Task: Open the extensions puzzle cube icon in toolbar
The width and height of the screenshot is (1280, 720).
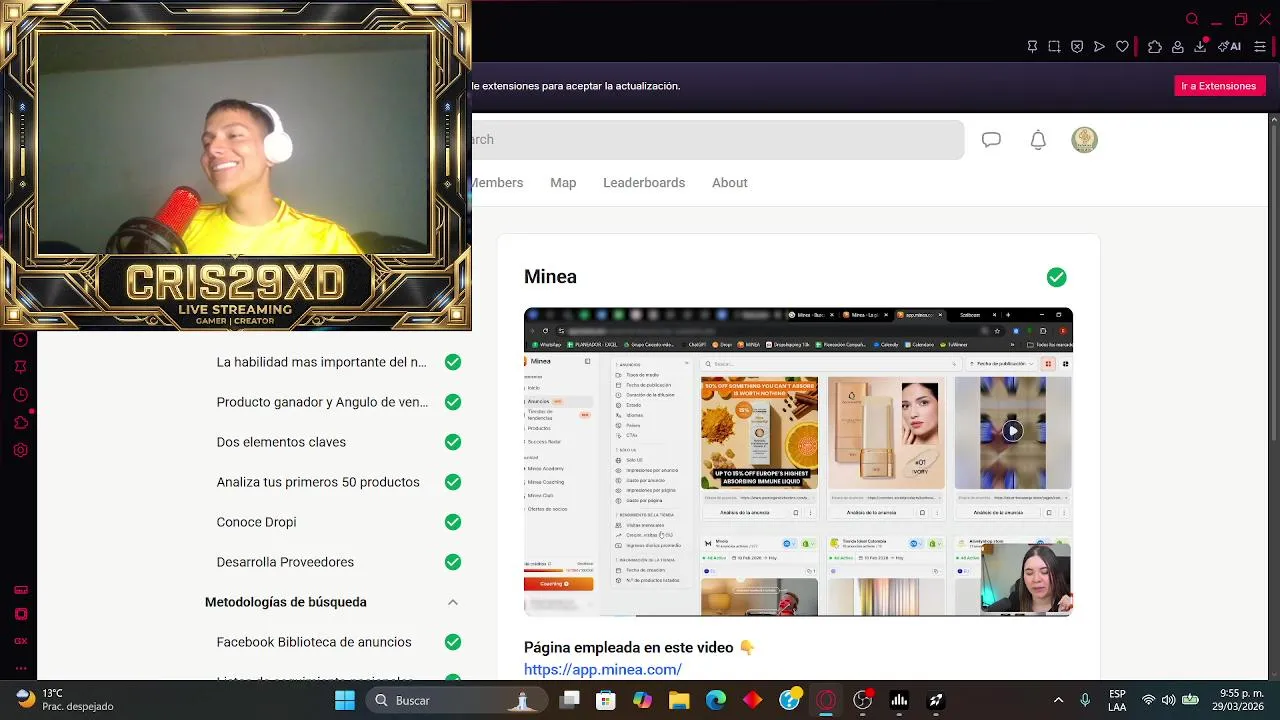Action: click(1155, 46)
